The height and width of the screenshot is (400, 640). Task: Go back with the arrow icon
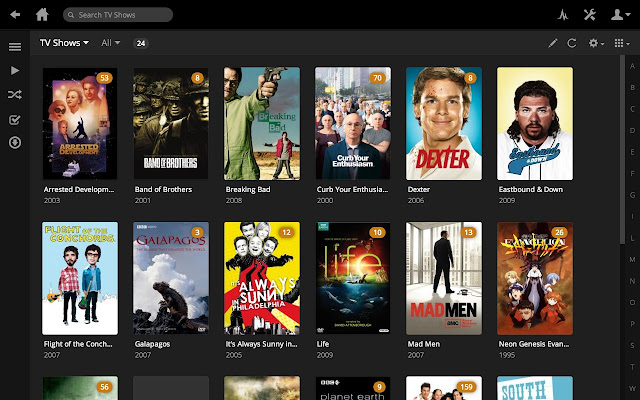pyautogui.click(x=15, y=15)
